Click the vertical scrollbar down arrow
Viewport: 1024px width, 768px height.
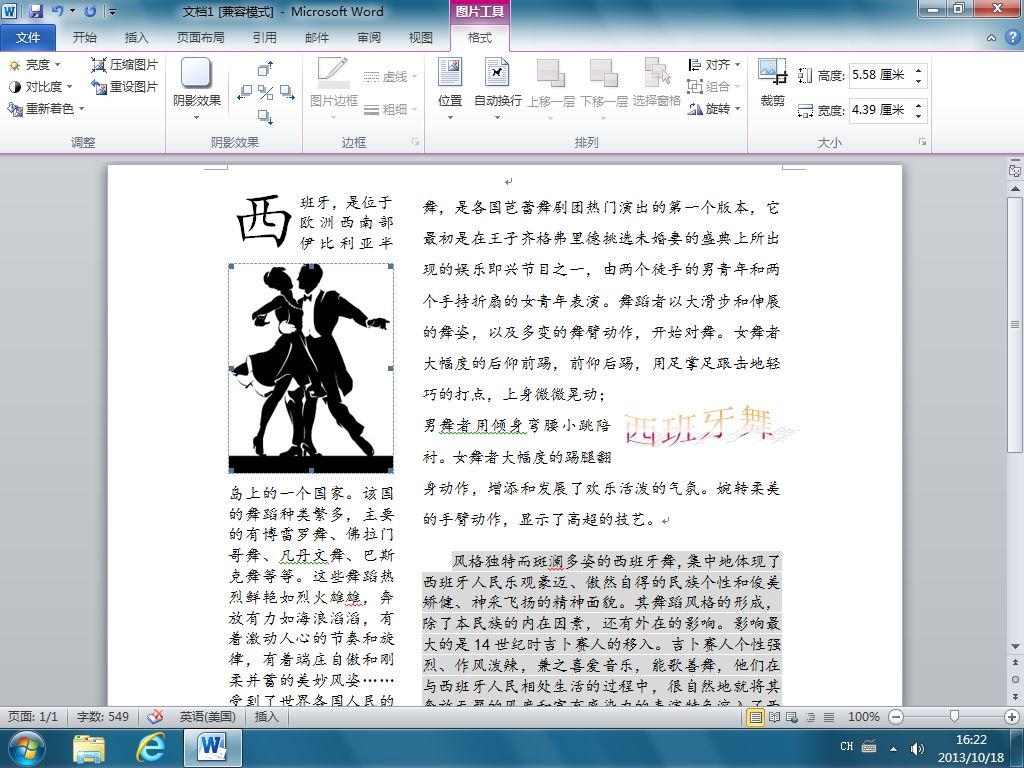pos(1015,647)
